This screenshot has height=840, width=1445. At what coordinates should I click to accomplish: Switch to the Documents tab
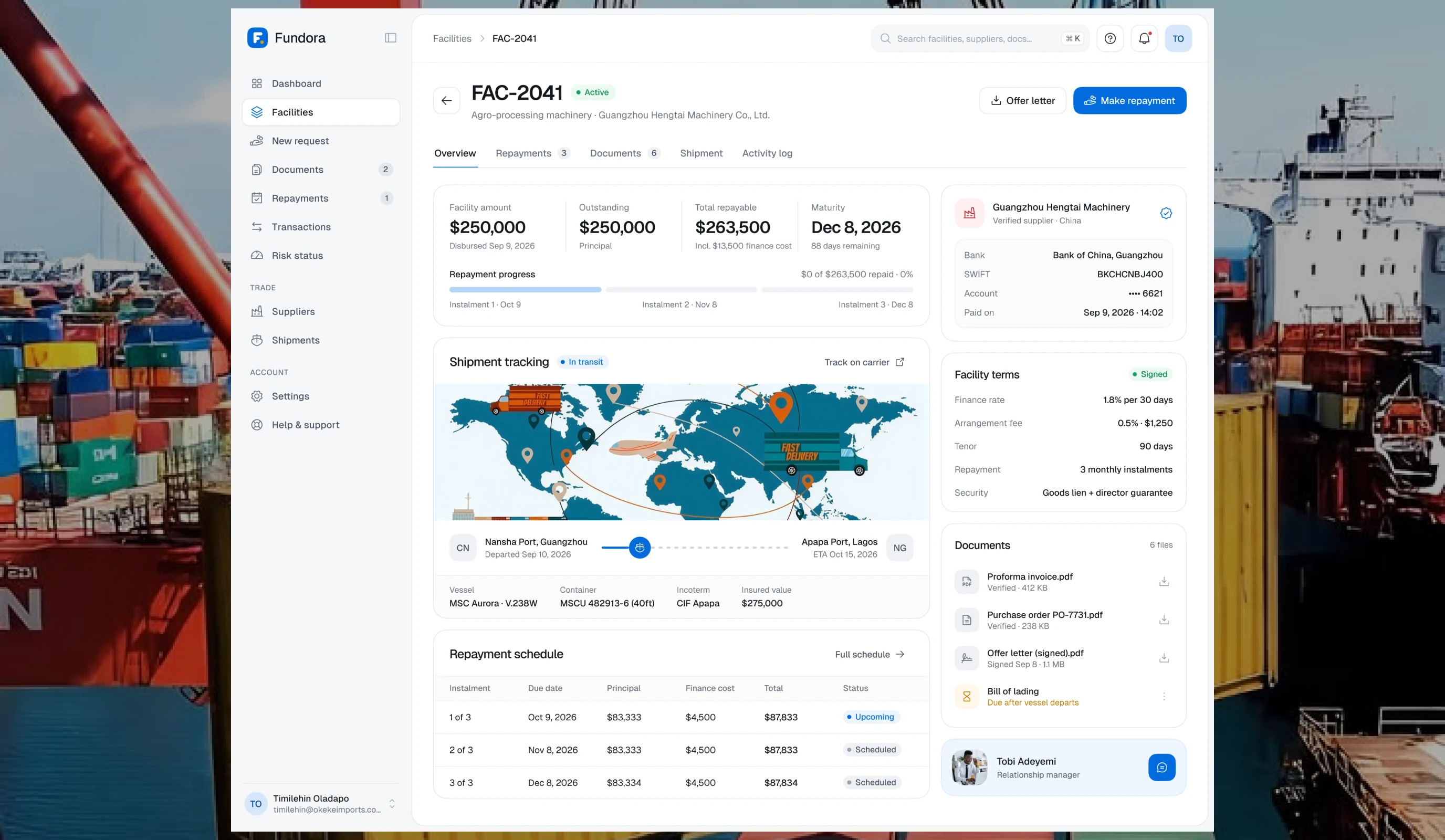tap(624, 153)
